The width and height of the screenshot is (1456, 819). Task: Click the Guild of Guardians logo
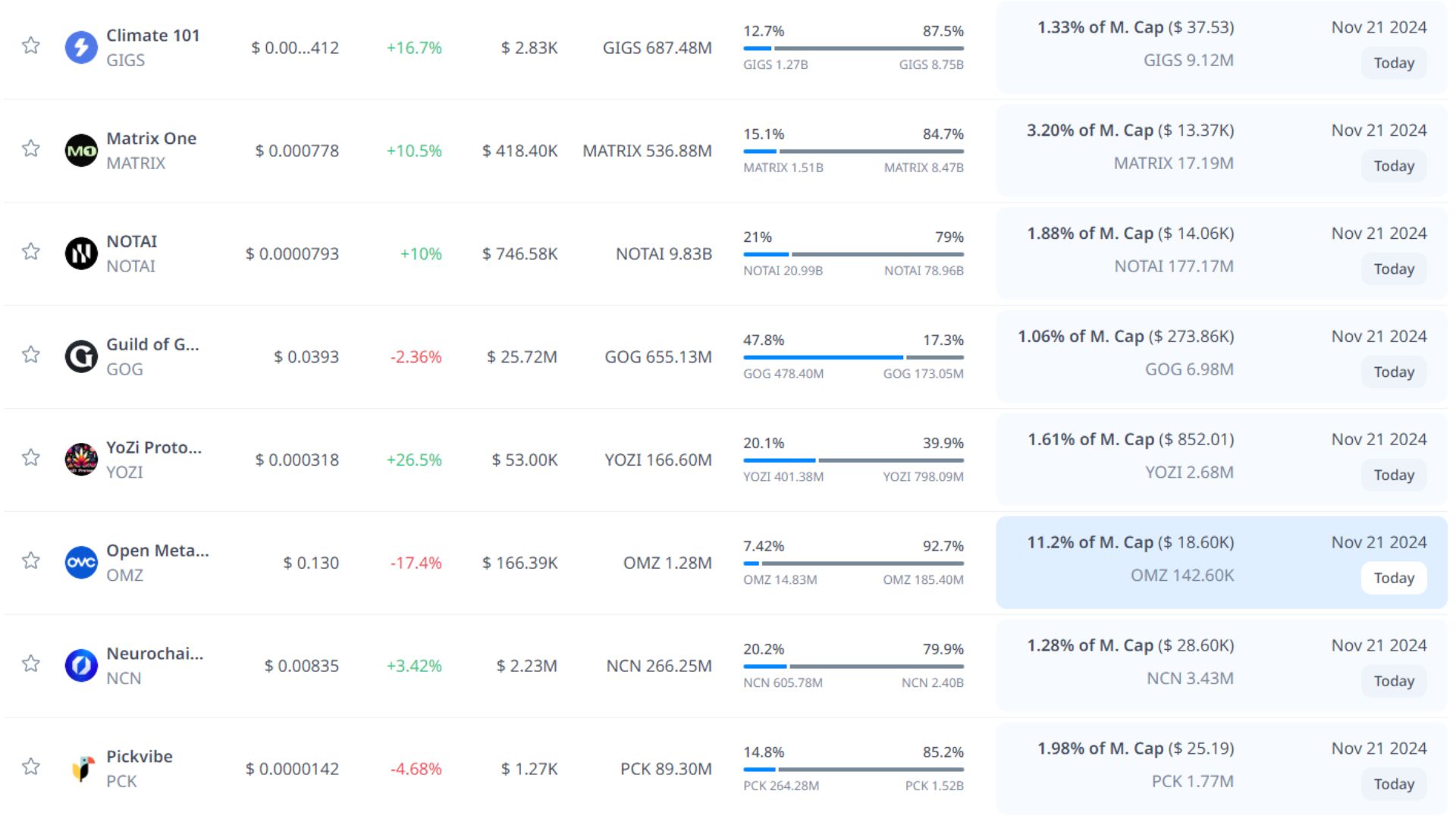[x=81, y=356]
